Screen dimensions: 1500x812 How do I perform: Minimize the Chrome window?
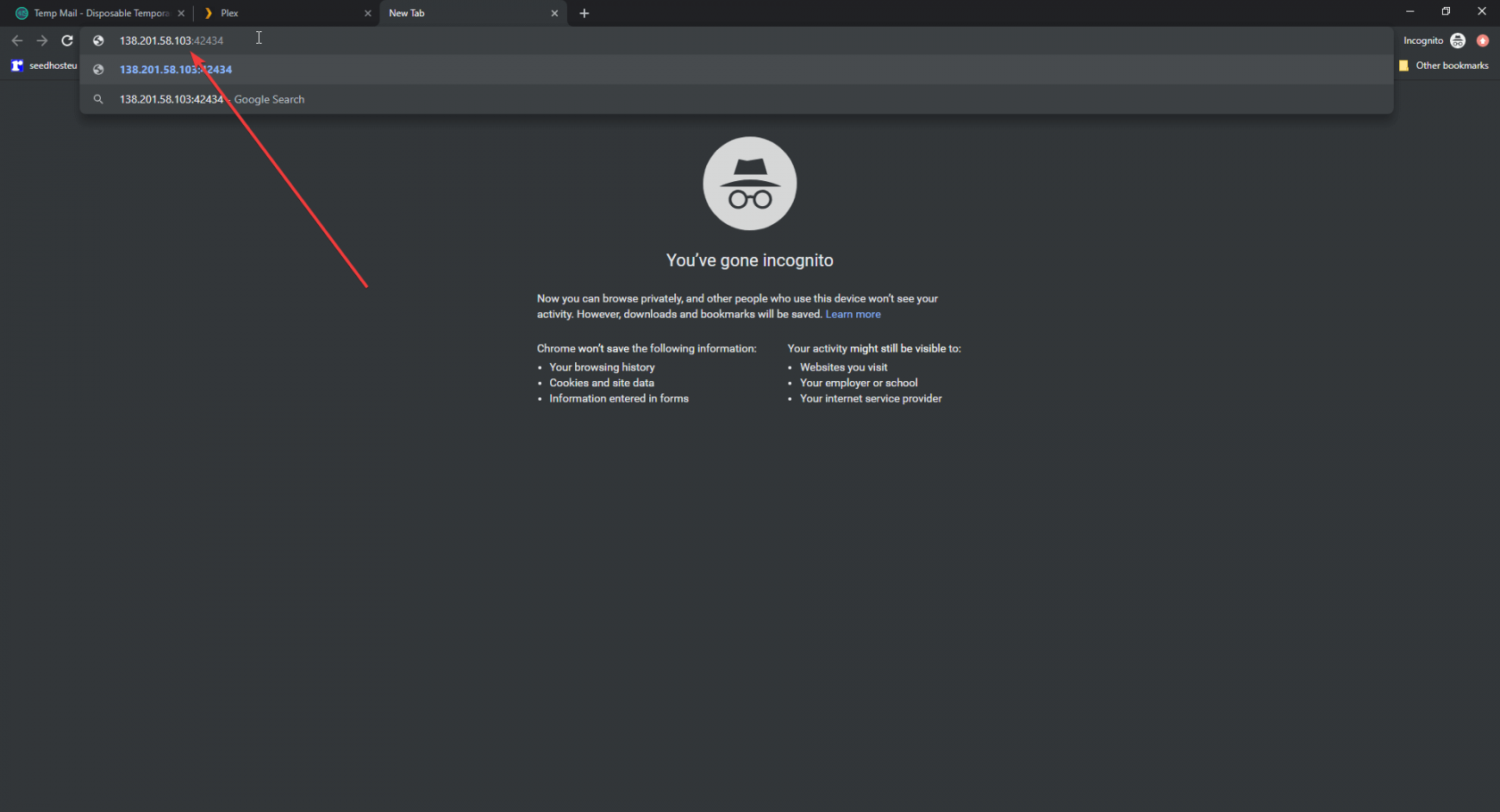coord(1410,12)
